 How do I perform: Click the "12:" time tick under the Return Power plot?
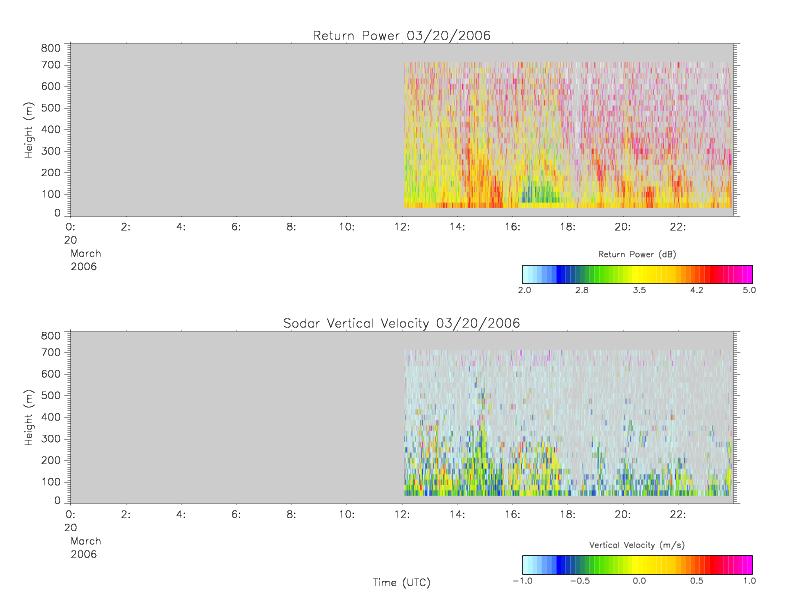(402, 227)
